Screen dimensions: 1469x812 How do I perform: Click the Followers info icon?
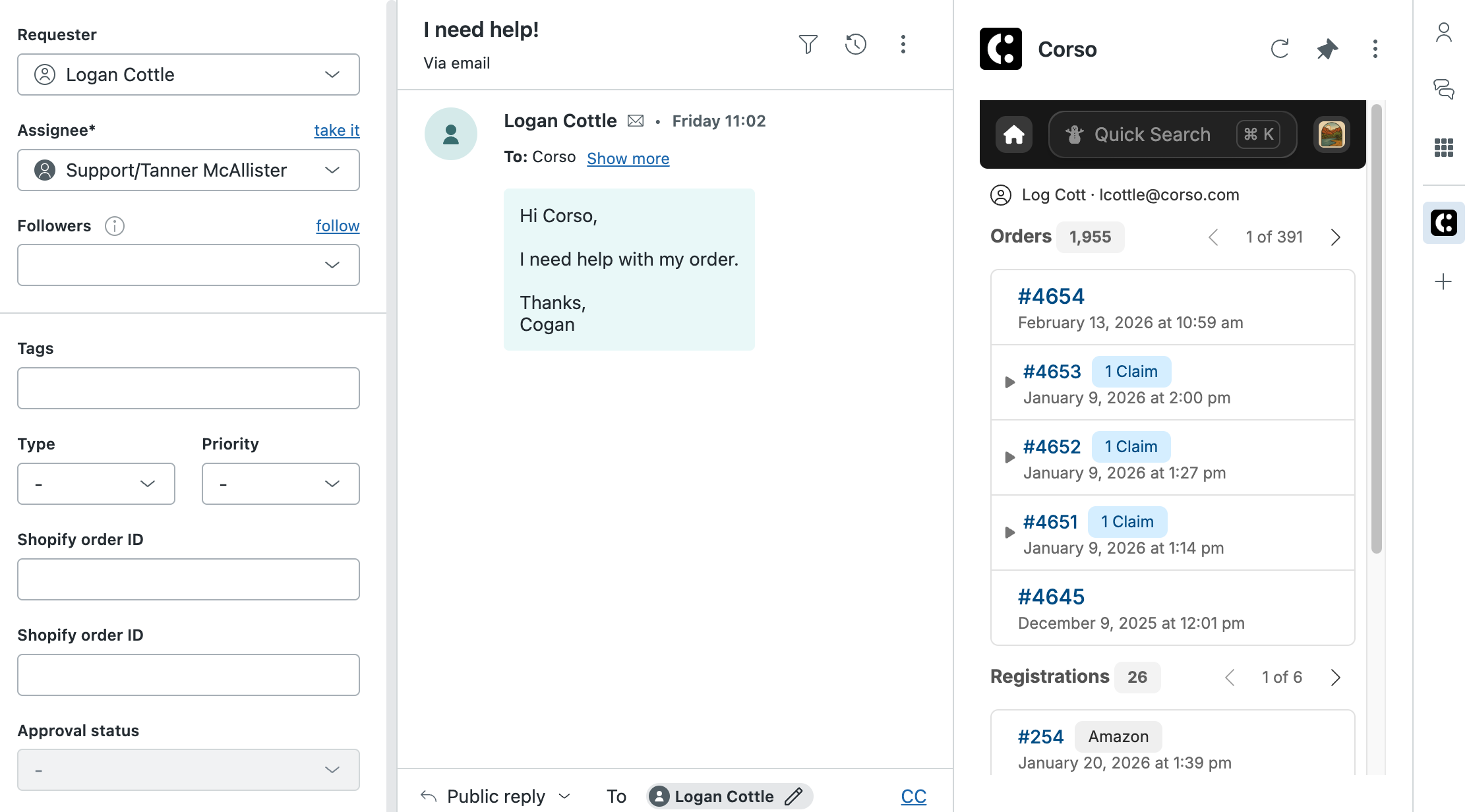[x=115, y=226]
